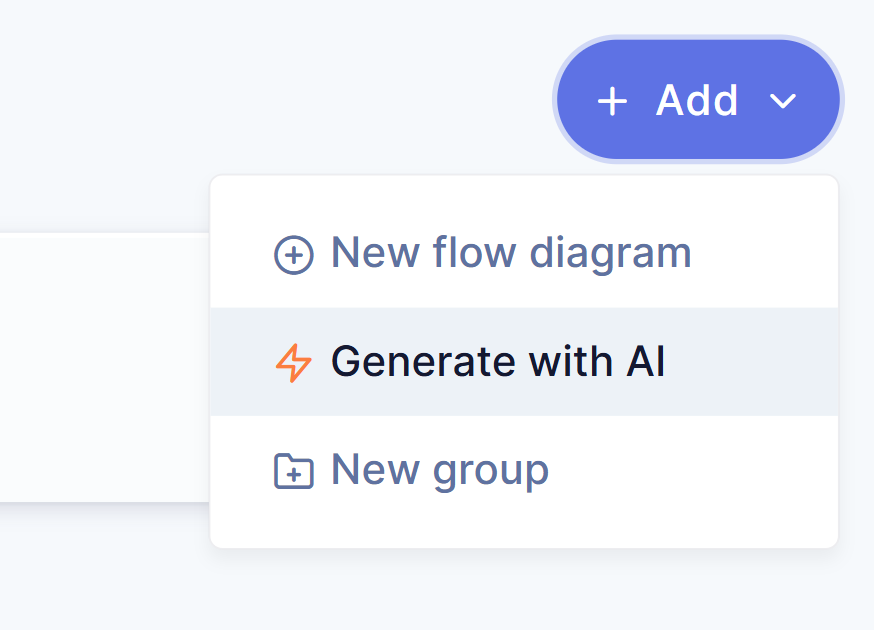Click the panel behind the dropdown menu
874x630 pixels.
click(100, 380)
